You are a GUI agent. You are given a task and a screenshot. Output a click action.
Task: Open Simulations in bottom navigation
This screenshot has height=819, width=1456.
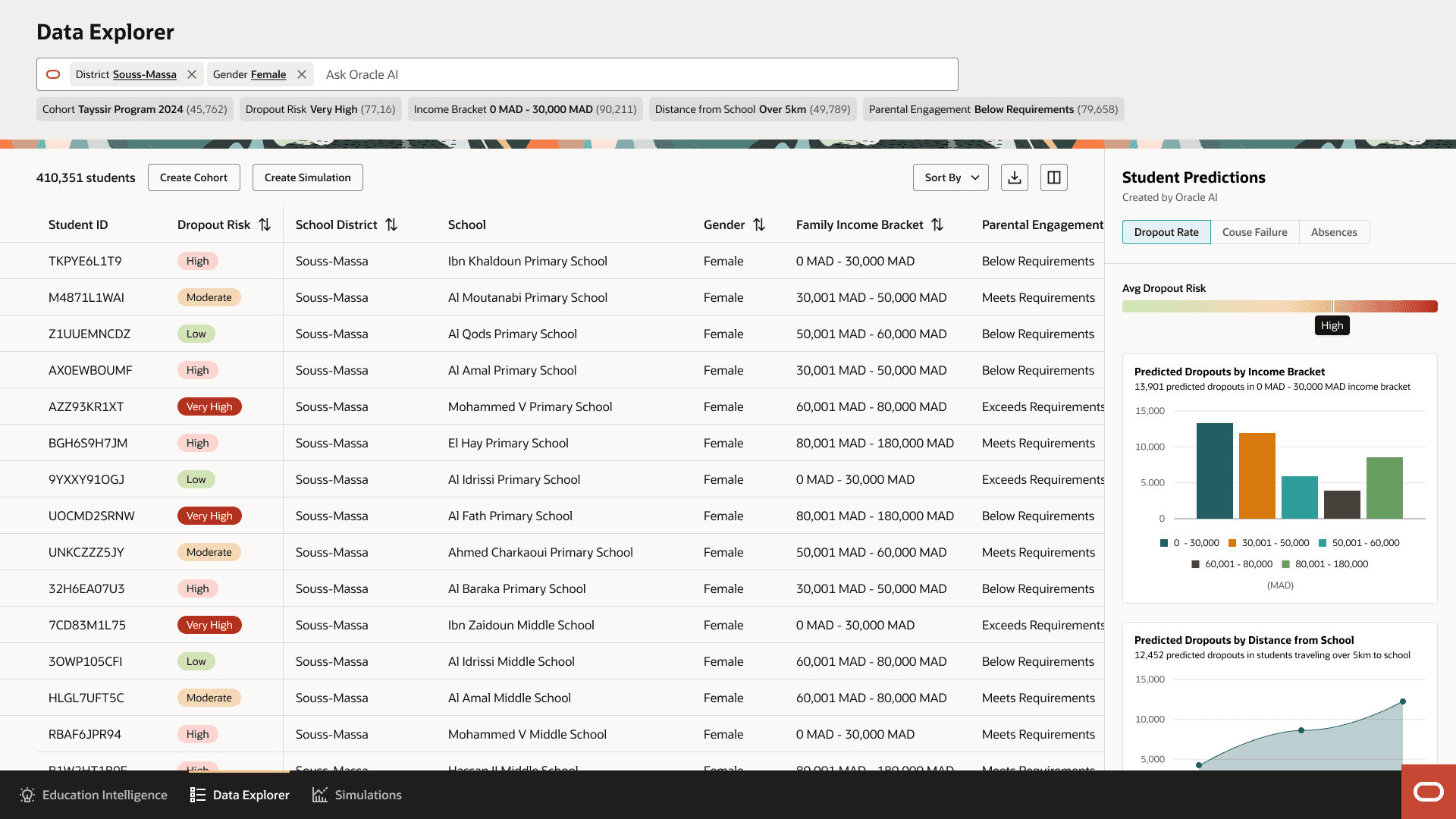coord(356,795)
